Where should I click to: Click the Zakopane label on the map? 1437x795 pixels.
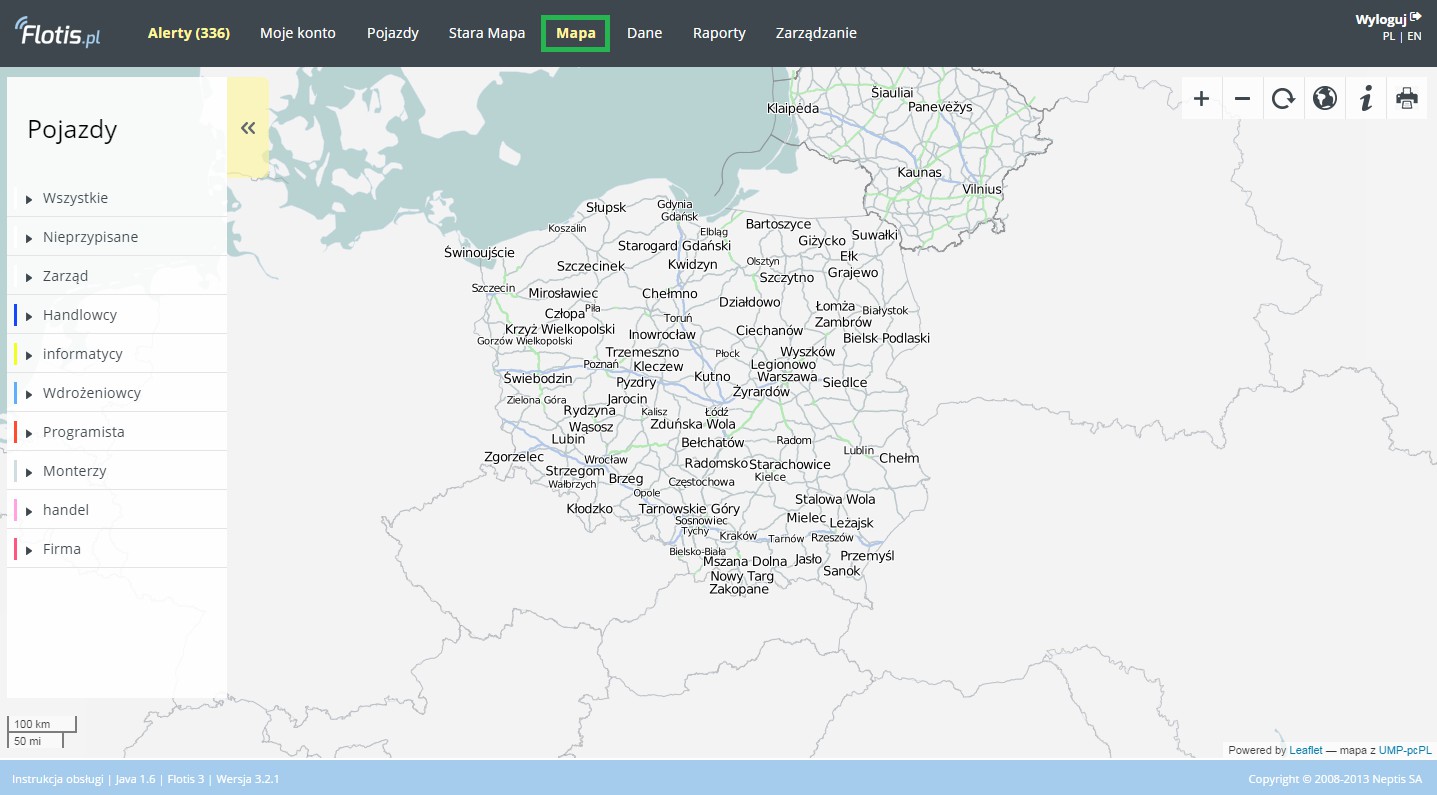click(739, 589)
